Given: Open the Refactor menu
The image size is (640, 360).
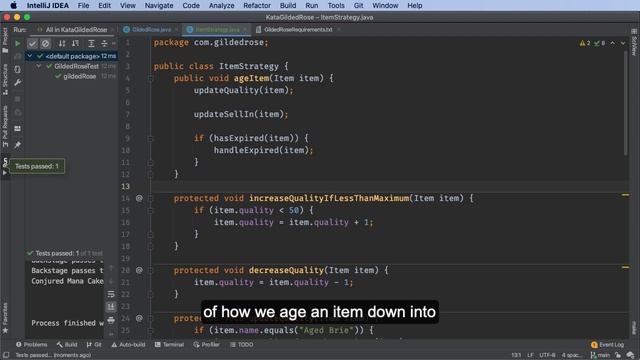Looking at the screenshot, I should 257,5.
